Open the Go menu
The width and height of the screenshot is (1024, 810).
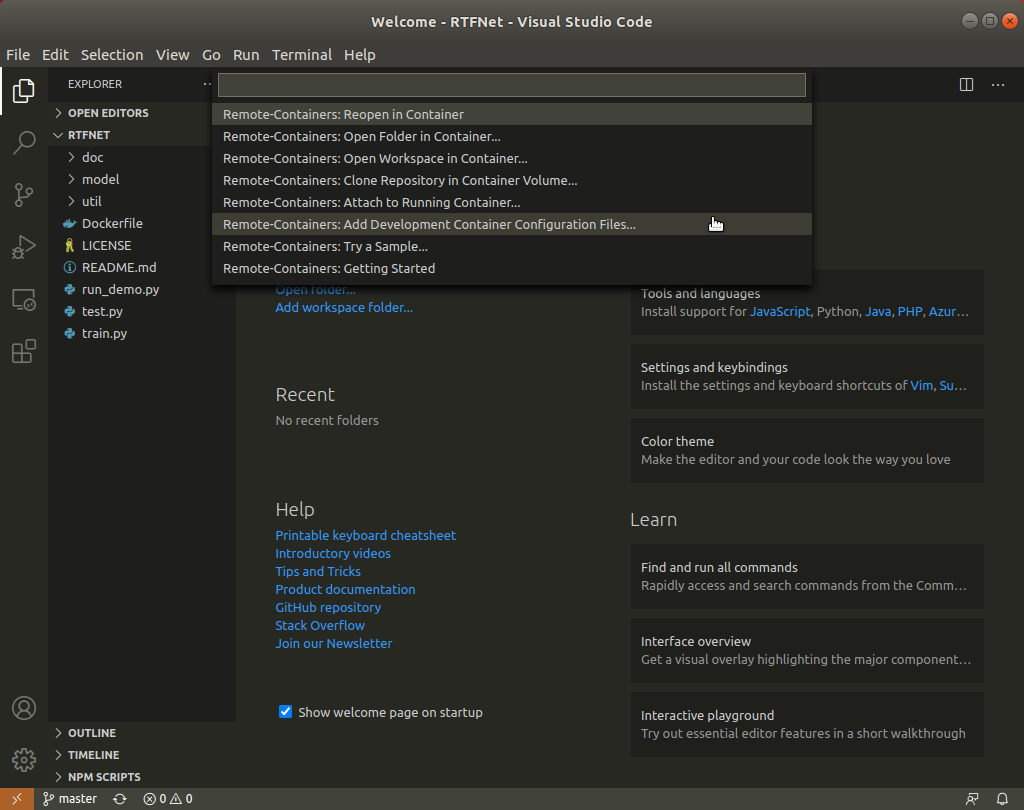pos(211,55)
